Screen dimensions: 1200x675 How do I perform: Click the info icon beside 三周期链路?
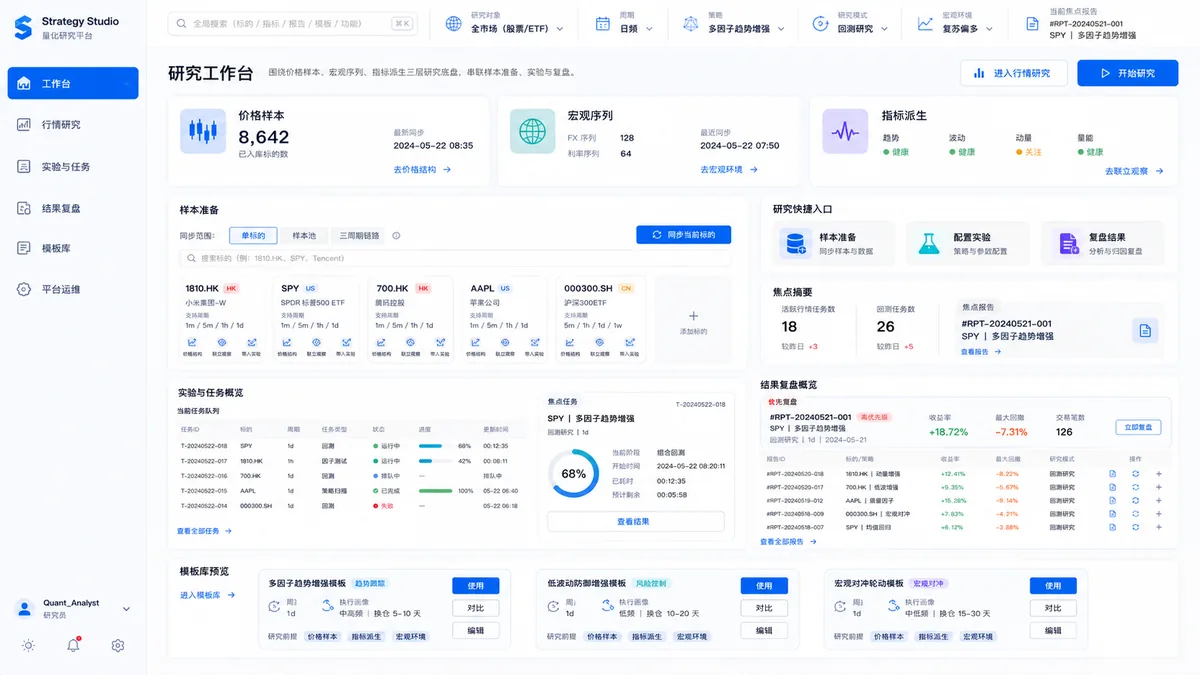(x=396, y=236)
